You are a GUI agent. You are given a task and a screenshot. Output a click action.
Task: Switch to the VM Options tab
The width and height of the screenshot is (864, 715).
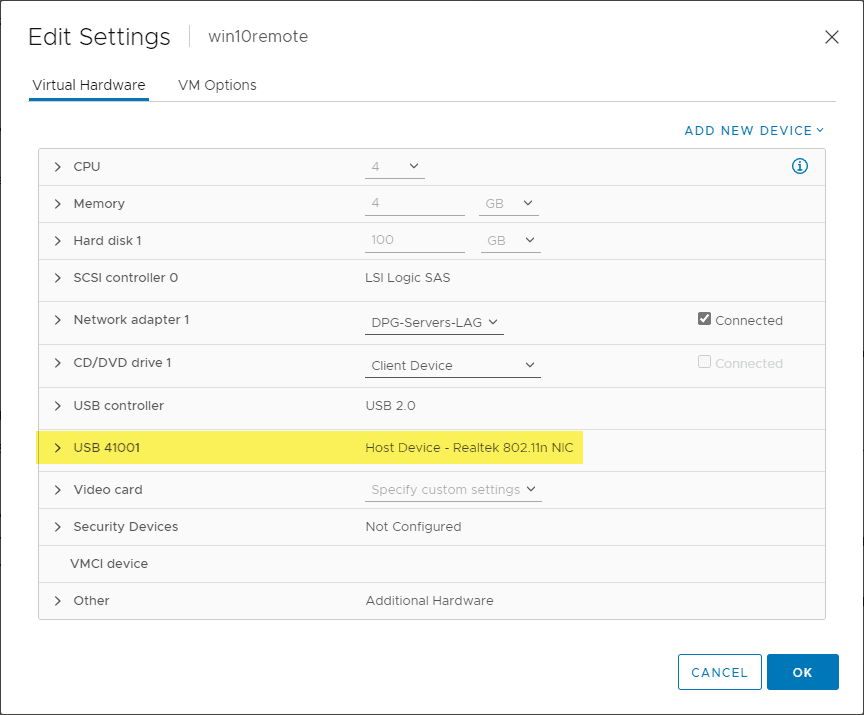217,85
